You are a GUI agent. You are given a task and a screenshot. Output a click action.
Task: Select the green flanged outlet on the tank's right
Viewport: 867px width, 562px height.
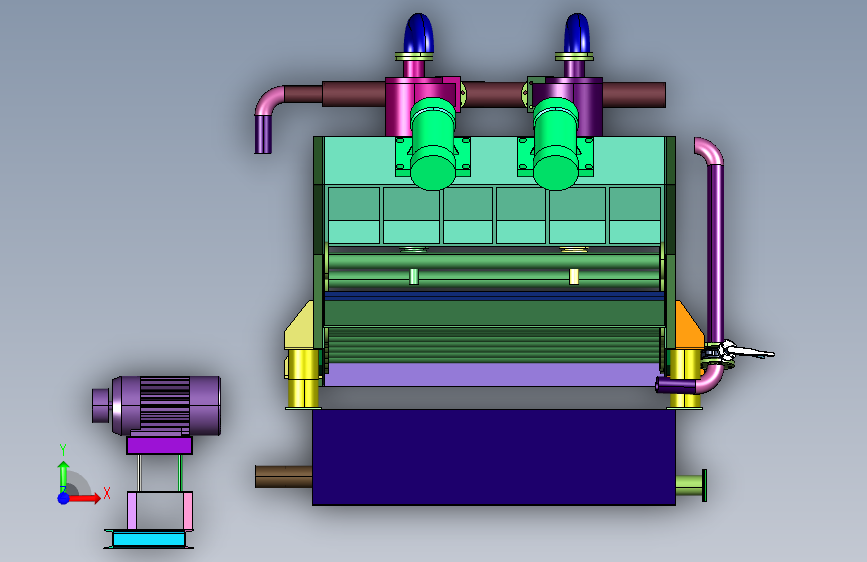[691, 485]
